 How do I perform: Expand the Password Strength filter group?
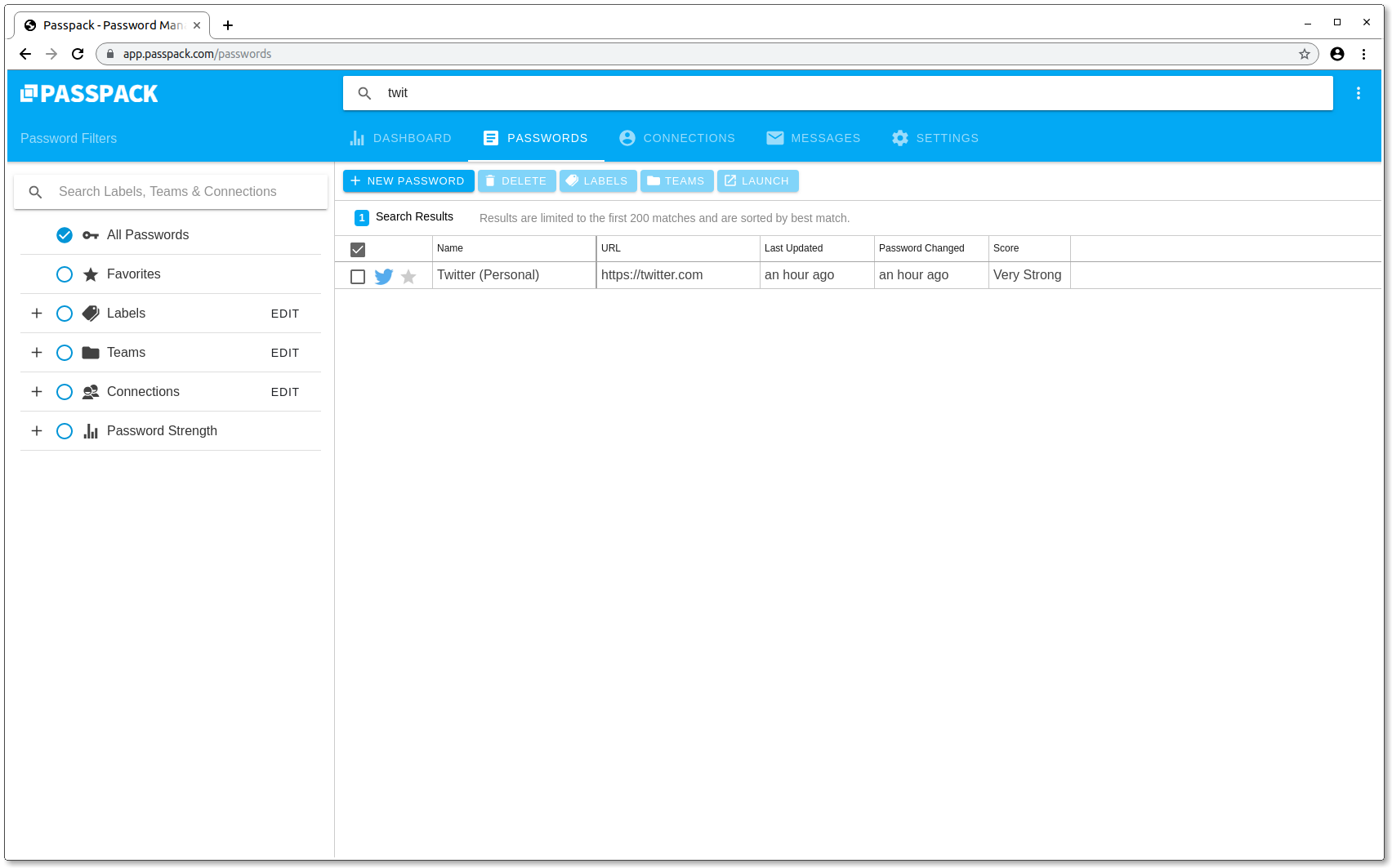point(37,431)
